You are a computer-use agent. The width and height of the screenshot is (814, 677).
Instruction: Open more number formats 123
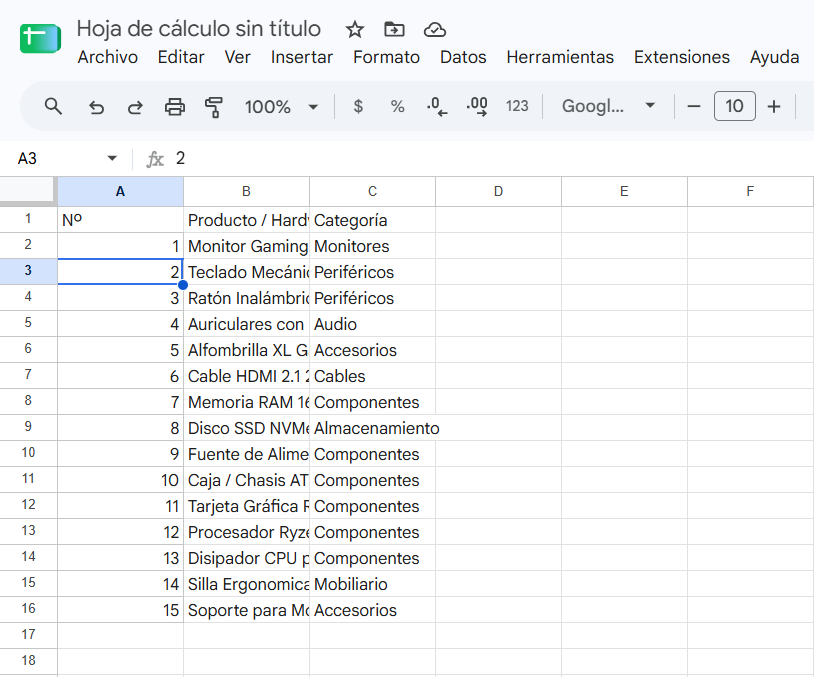(x=517, y=106)
